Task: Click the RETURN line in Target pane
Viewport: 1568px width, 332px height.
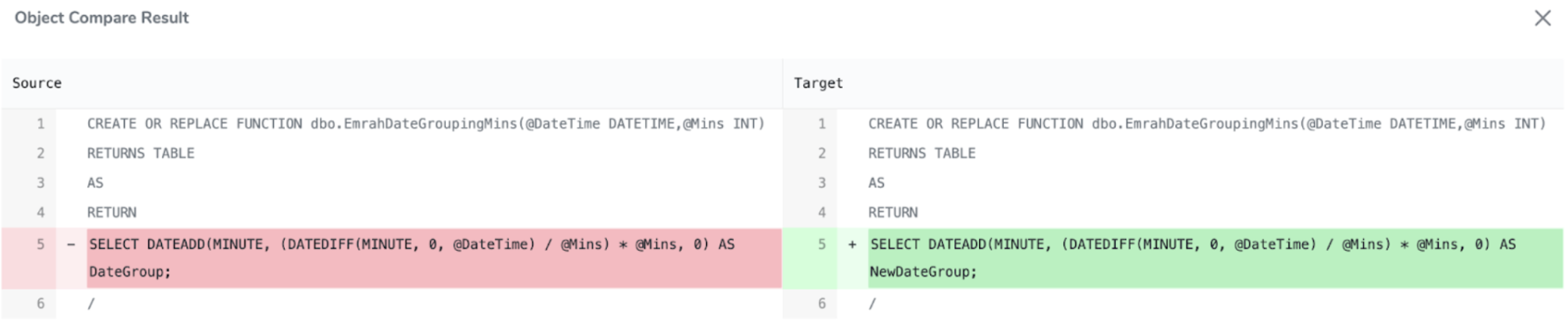Action: [893, 213]
